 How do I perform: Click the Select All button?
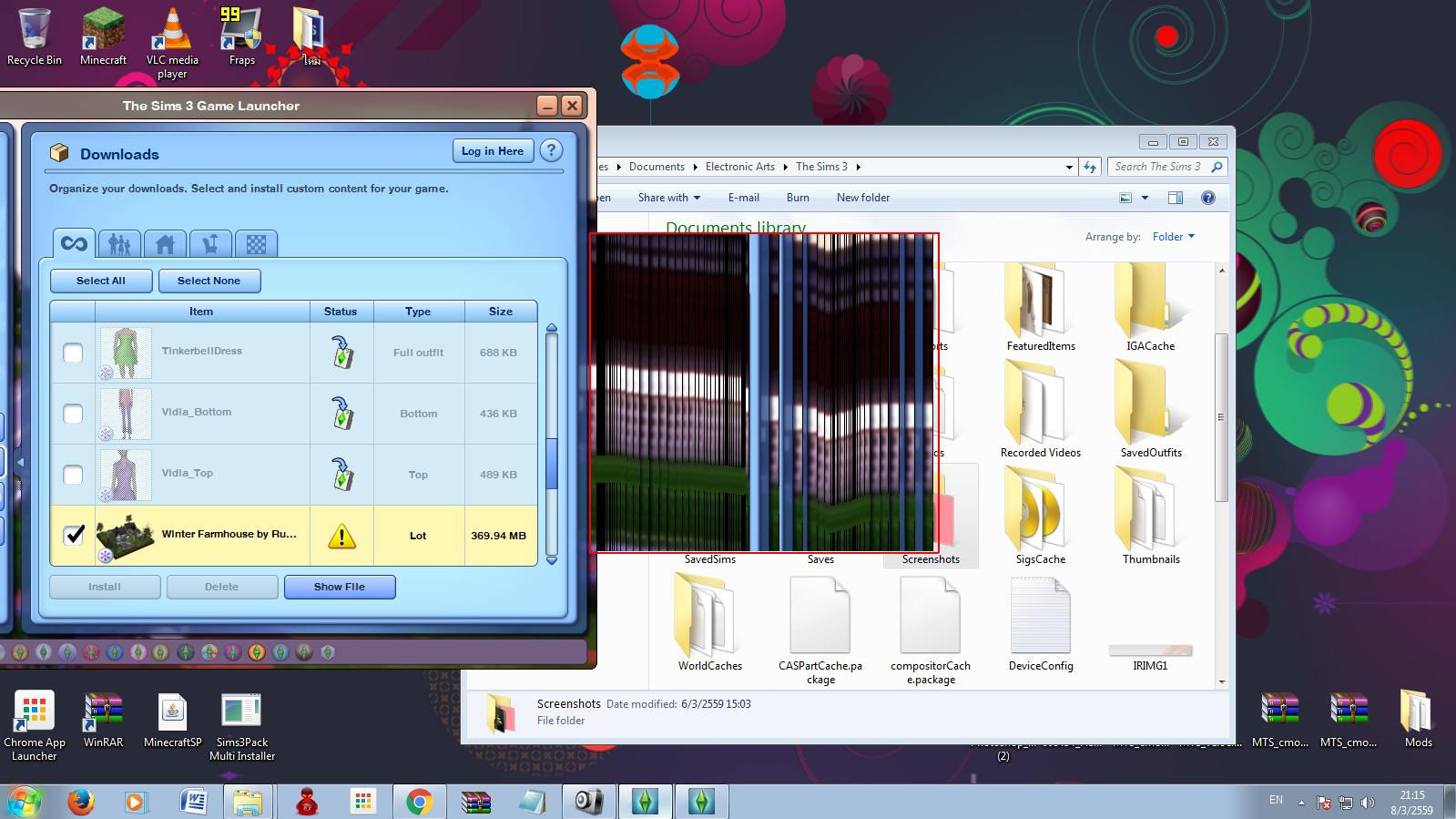[101, 281]
